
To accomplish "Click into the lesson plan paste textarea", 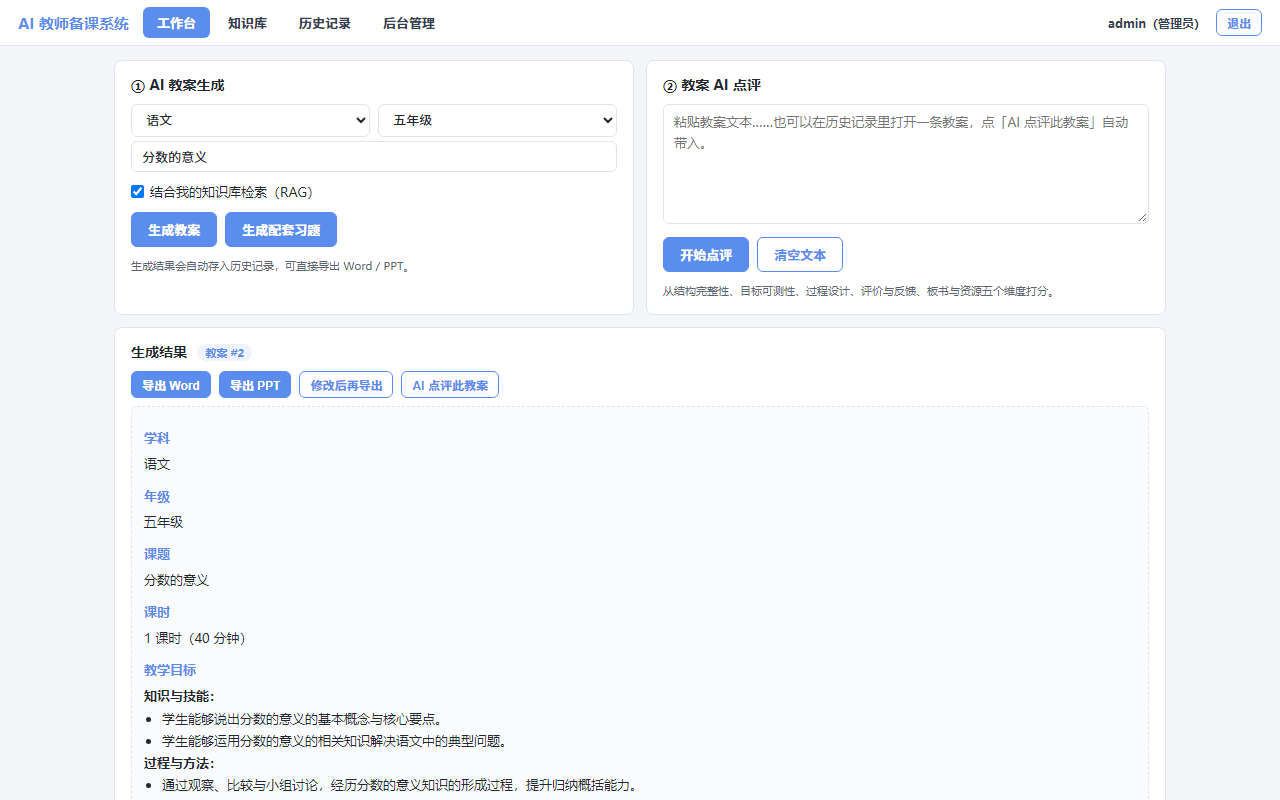I will 906,164.
